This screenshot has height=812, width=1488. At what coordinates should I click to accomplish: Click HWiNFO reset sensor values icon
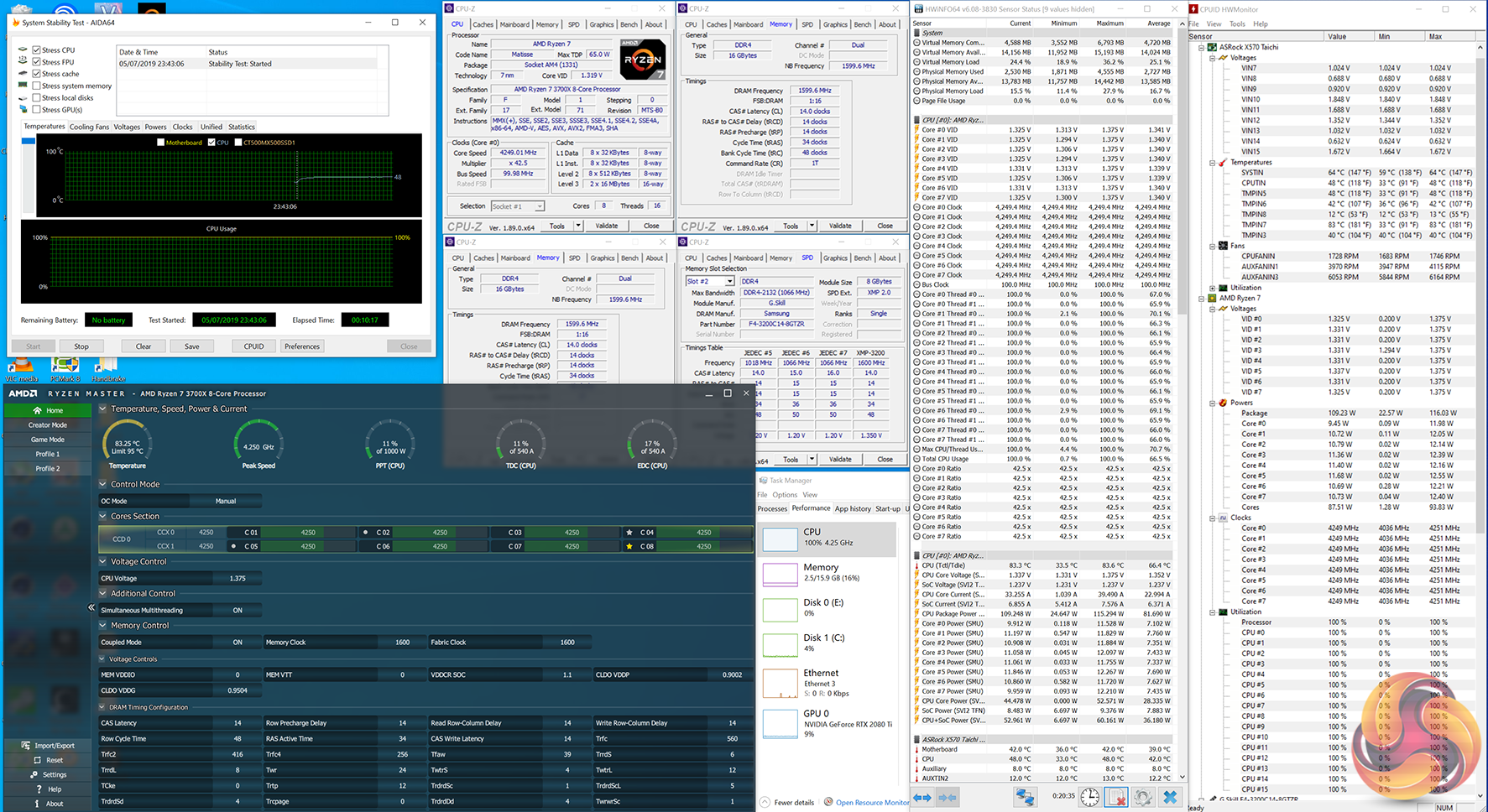point(1116,797)
